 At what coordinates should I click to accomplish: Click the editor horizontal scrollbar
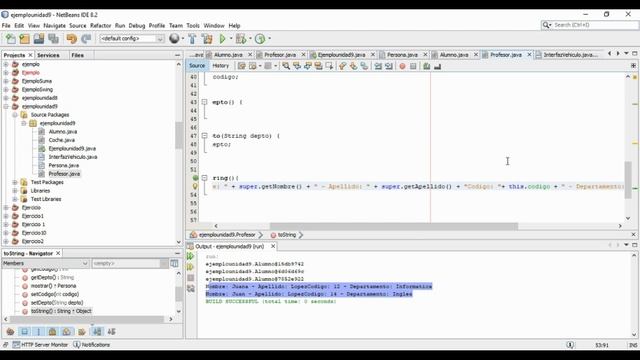pos(393,226)
